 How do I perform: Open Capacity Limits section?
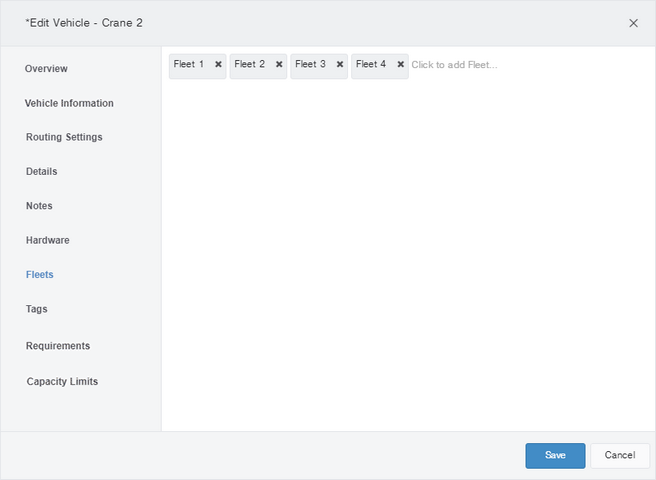pyautogui.click(x=62, y=381)
